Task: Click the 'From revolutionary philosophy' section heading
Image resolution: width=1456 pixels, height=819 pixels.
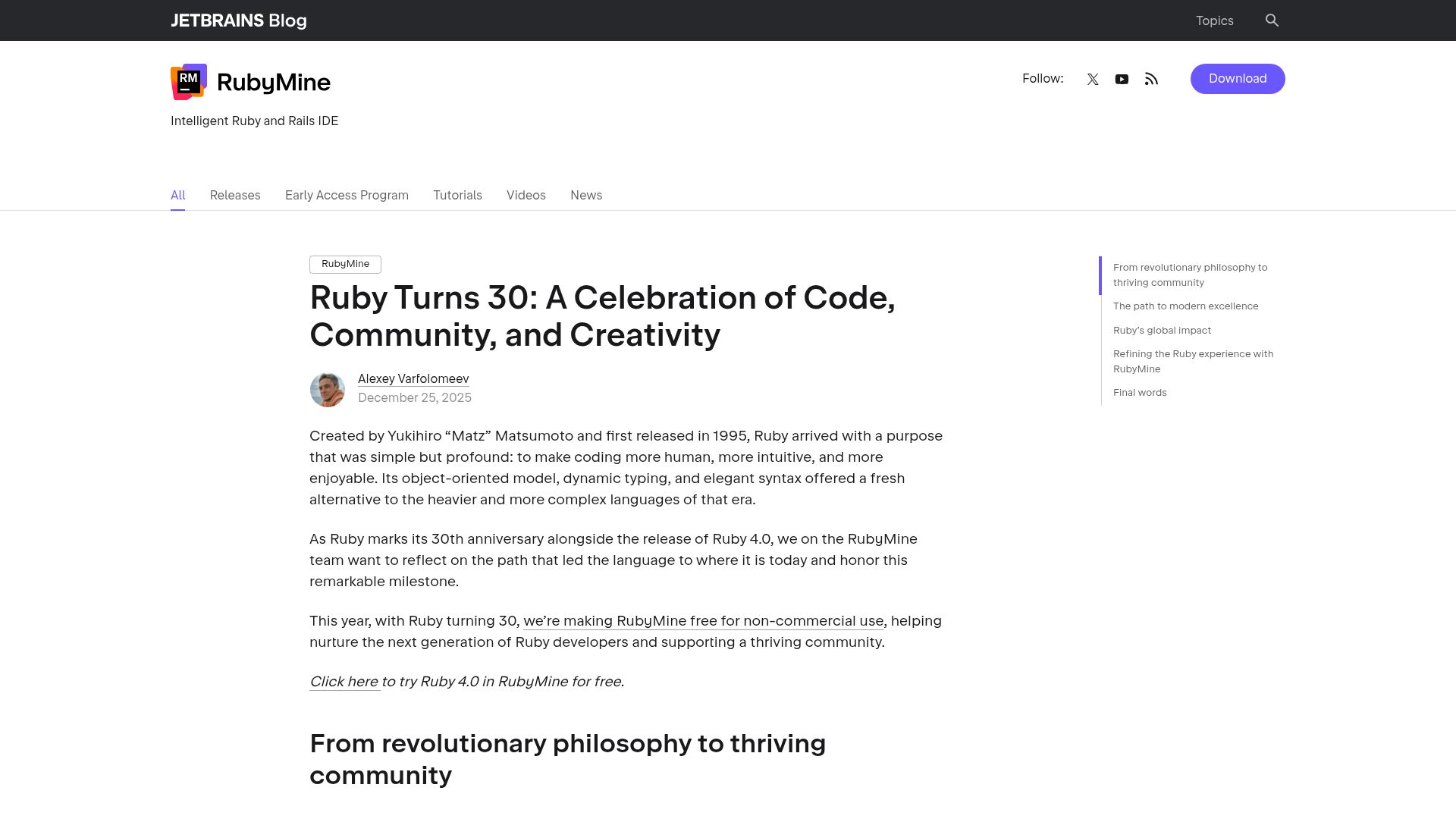Action: point(567,759)
